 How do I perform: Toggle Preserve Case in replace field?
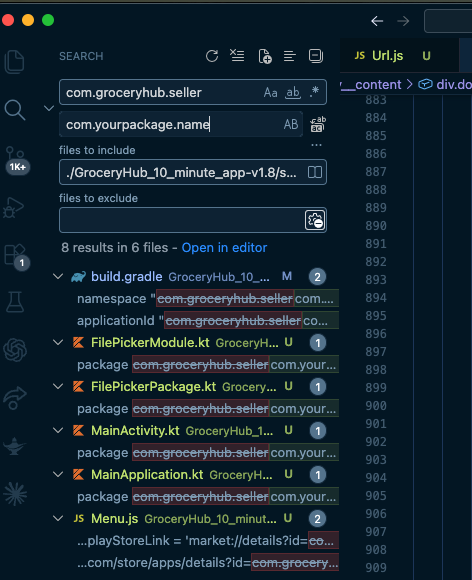tap(291, 124)
